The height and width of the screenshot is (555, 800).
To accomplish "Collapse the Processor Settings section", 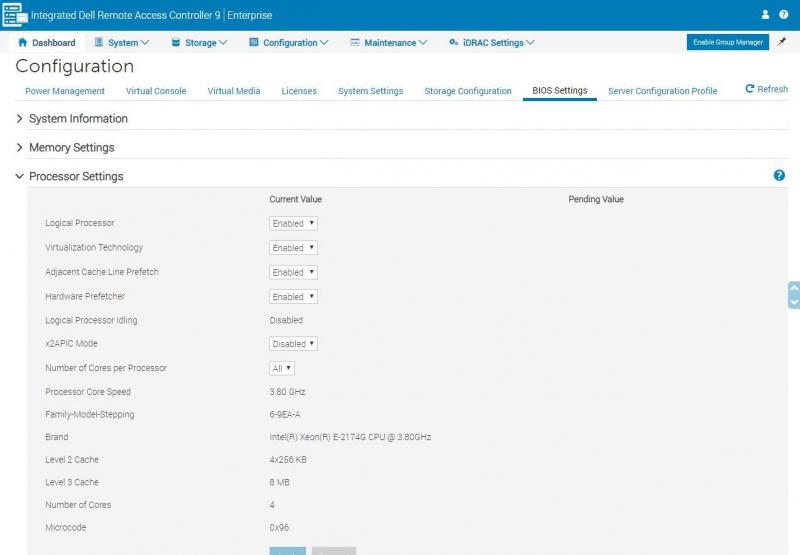I will [70, 176].
